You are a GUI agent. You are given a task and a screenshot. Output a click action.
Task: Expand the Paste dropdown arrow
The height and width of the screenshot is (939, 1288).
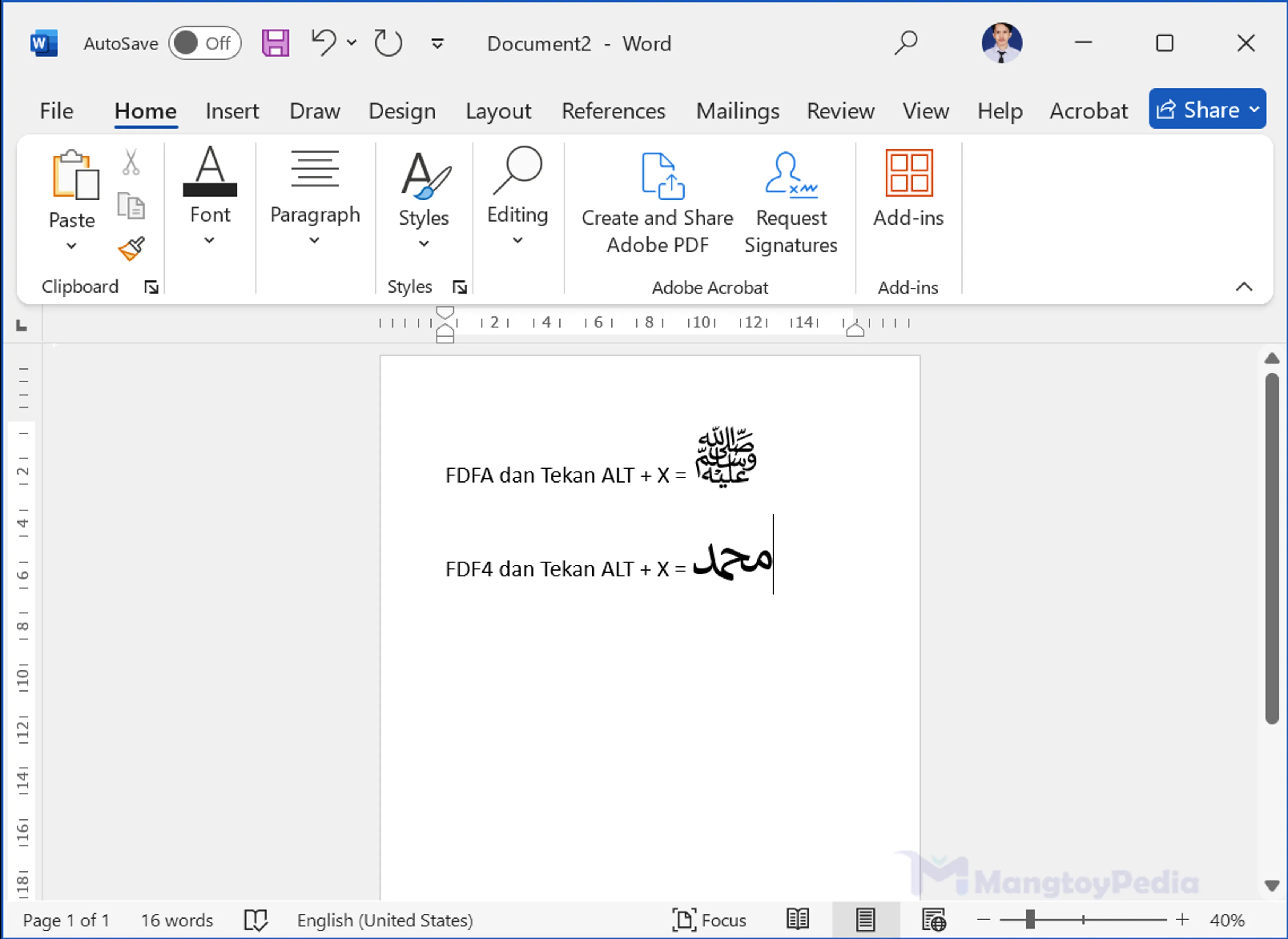click(x=72, y=246)
